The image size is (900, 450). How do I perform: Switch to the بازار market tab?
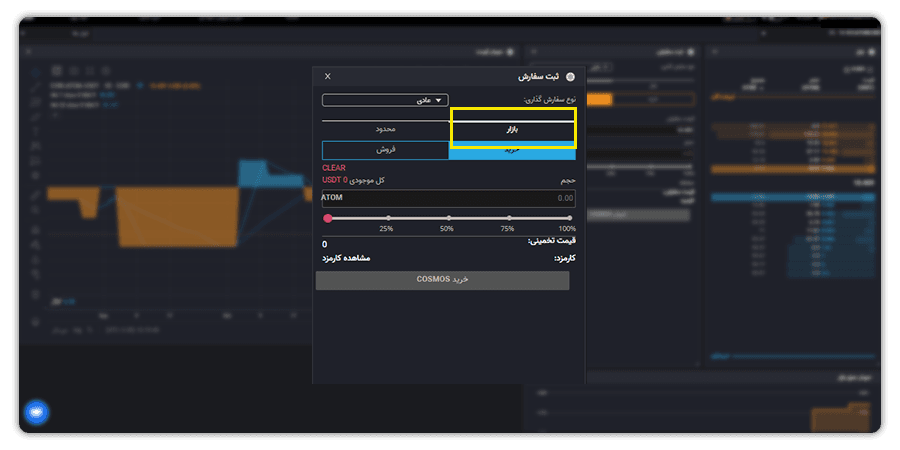514,129
